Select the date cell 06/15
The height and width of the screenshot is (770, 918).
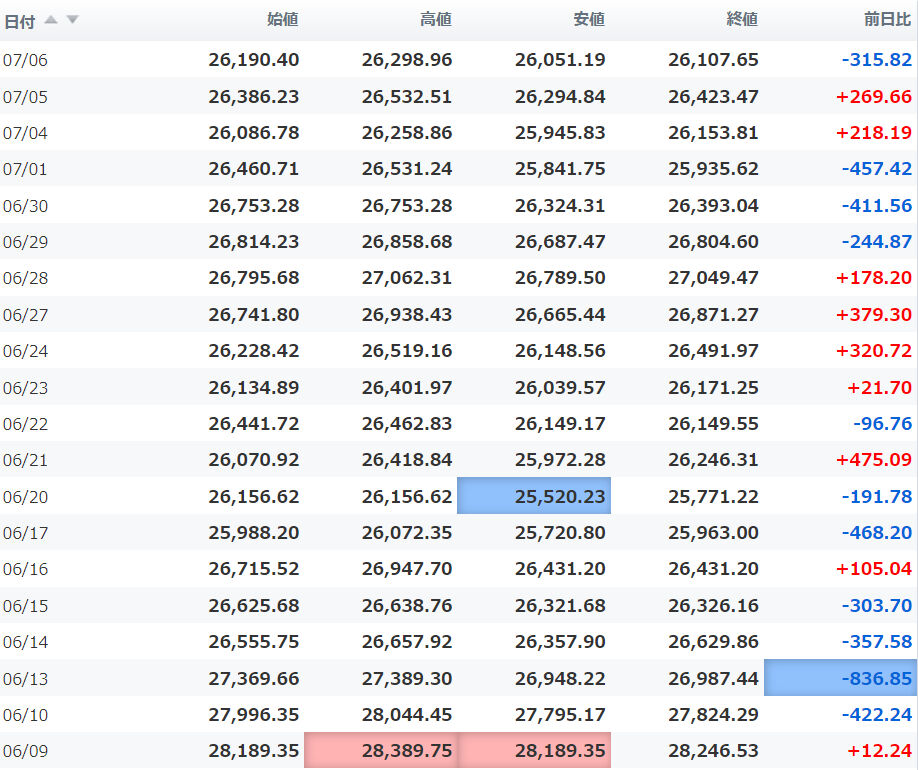(25, 607)
